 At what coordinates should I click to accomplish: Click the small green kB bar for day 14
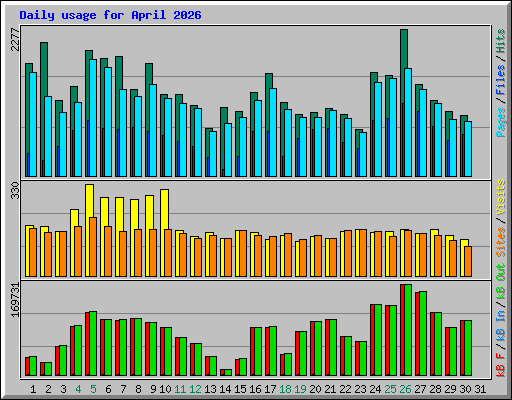[x=228, y=373]
